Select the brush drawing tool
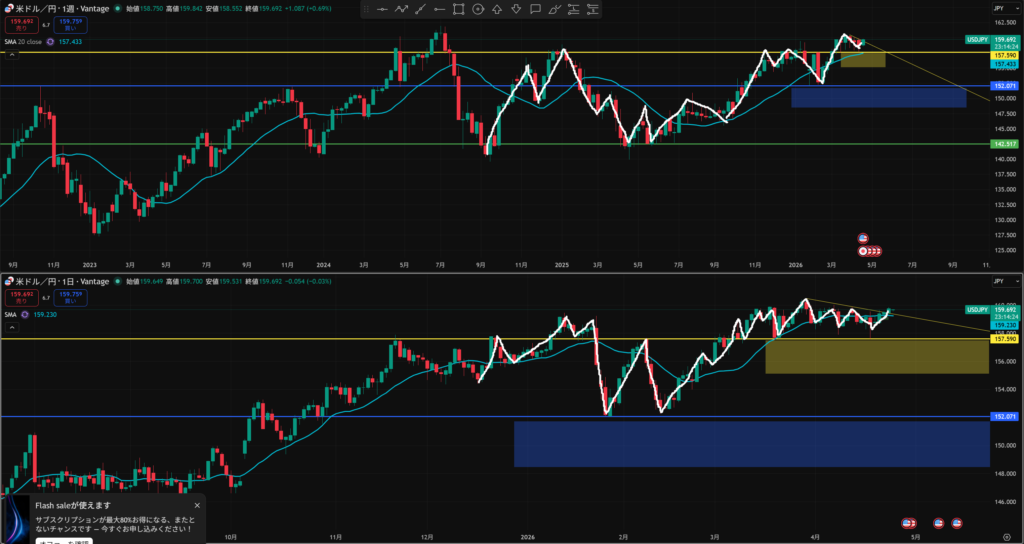 [553, 9]
